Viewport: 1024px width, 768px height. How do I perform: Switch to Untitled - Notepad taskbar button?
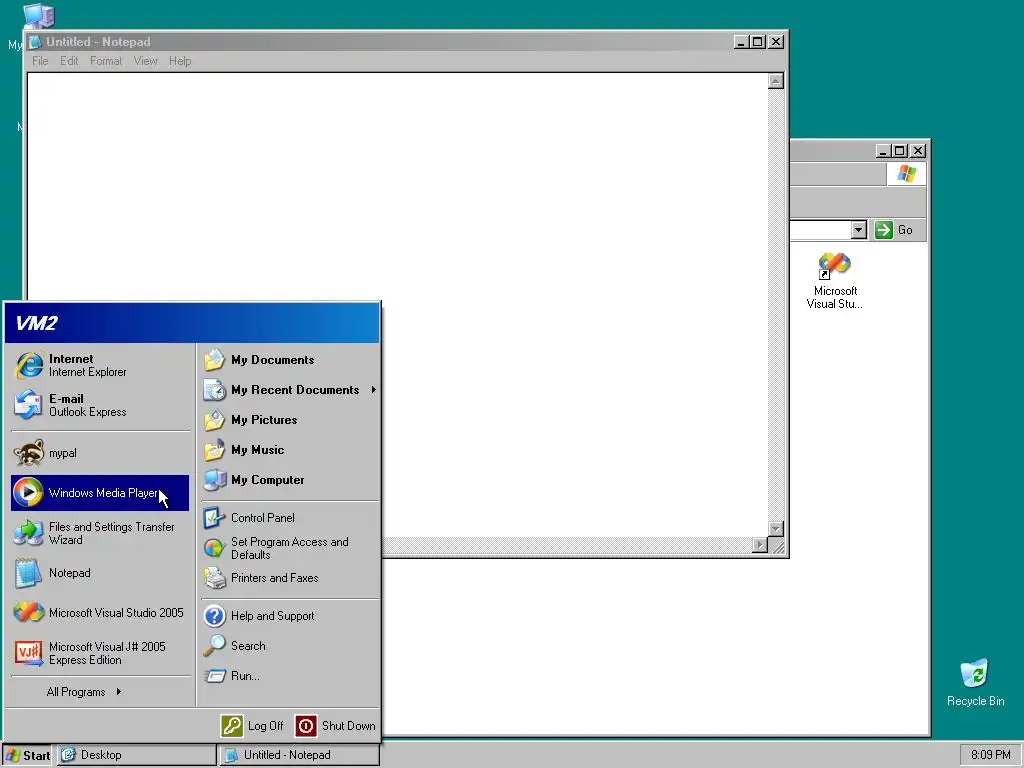(x=299, y=755)
